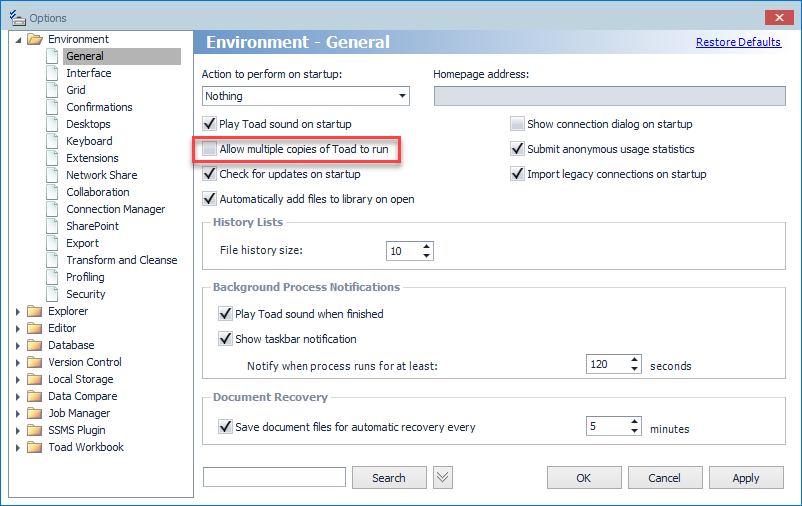Viewport: 802px width, 506px height.
Task: Expand the Toad Workbook node arrow
Action: 18,448
